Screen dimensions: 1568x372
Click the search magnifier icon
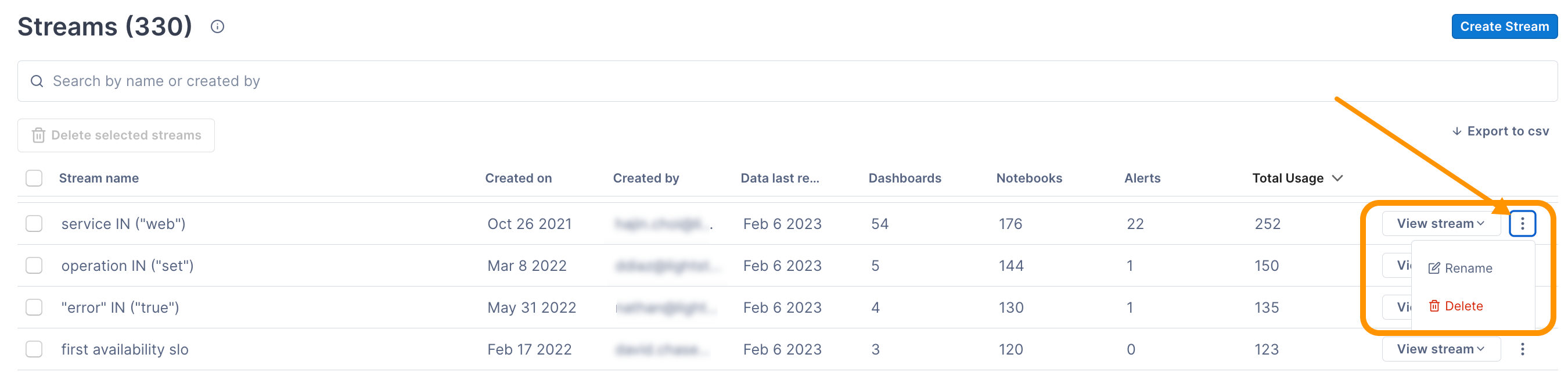click(x=37, y=81)
